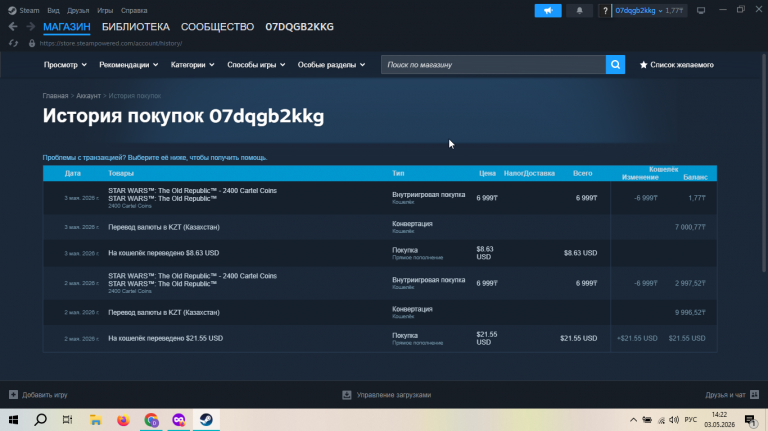Click the Товары column header
The image size is (768, 431).
pos(121,173)
